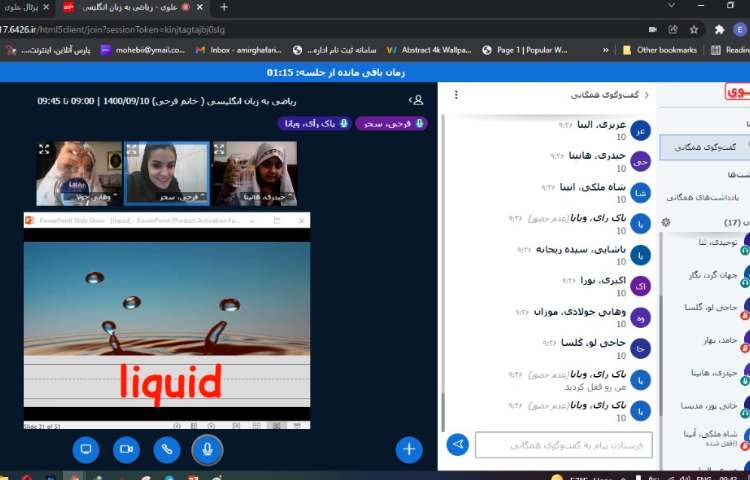Open the plus actions button
The height and width of the screenshot is (480, 750).
(x=409, y=449)
